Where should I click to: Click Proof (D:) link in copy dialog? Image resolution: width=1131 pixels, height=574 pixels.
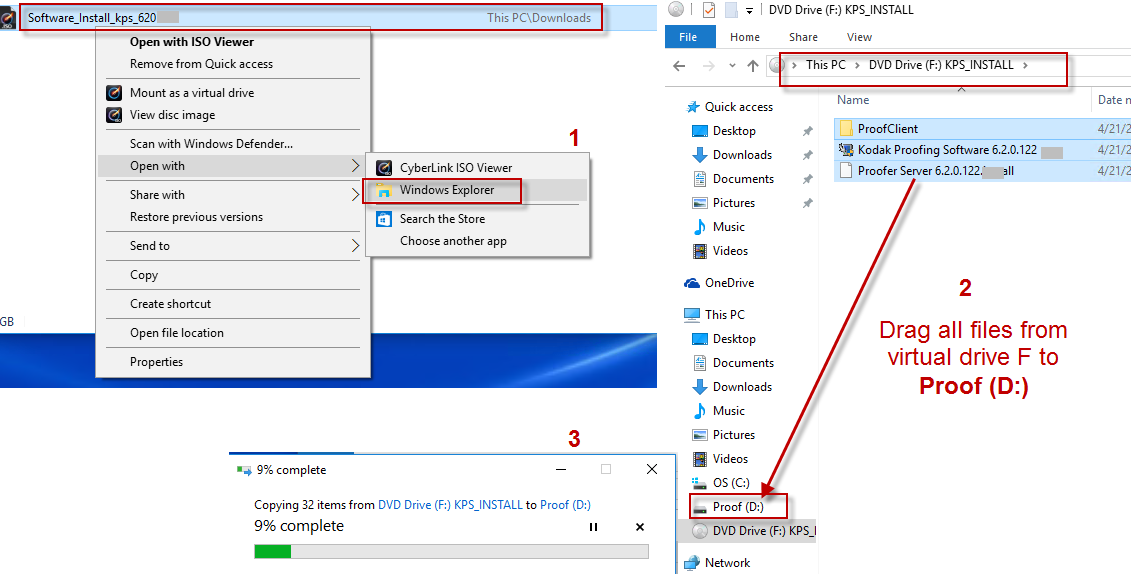[565, 505]
